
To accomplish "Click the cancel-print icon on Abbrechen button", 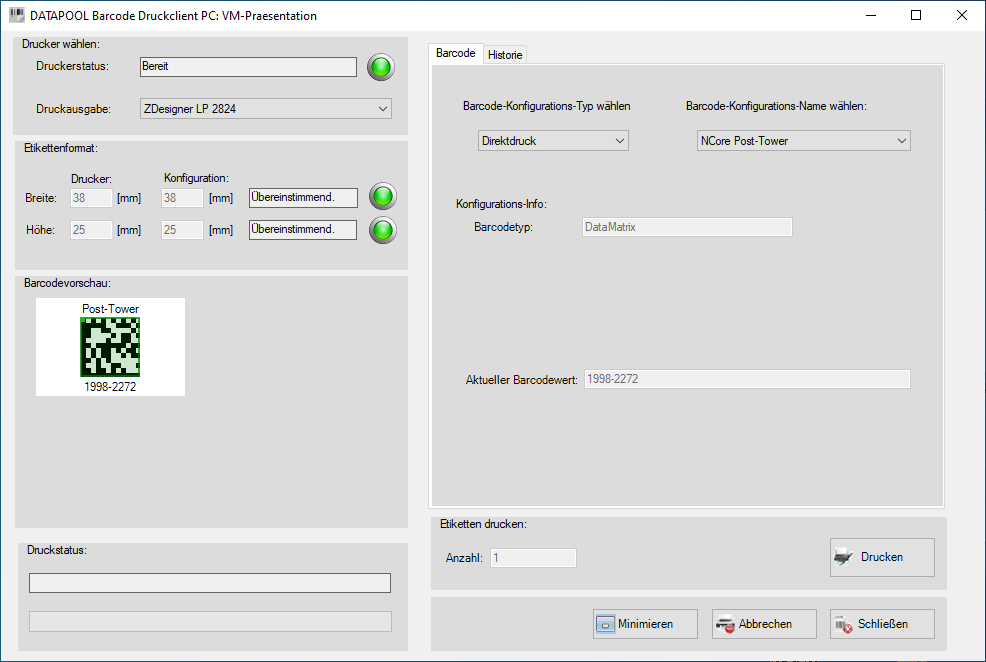I will 725,624.
